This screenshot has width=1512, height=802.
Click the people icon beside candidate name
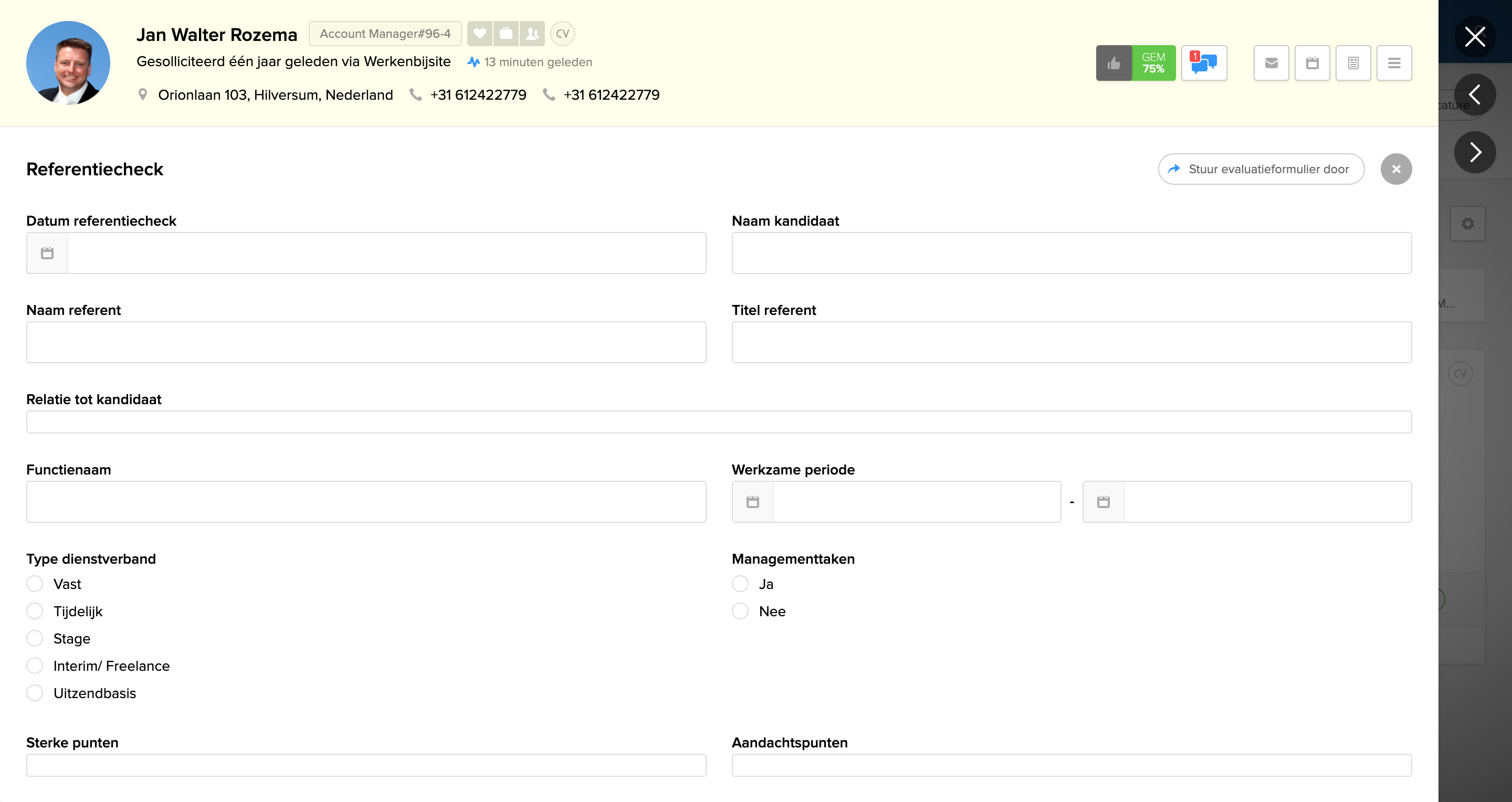(x=532, y=34)
